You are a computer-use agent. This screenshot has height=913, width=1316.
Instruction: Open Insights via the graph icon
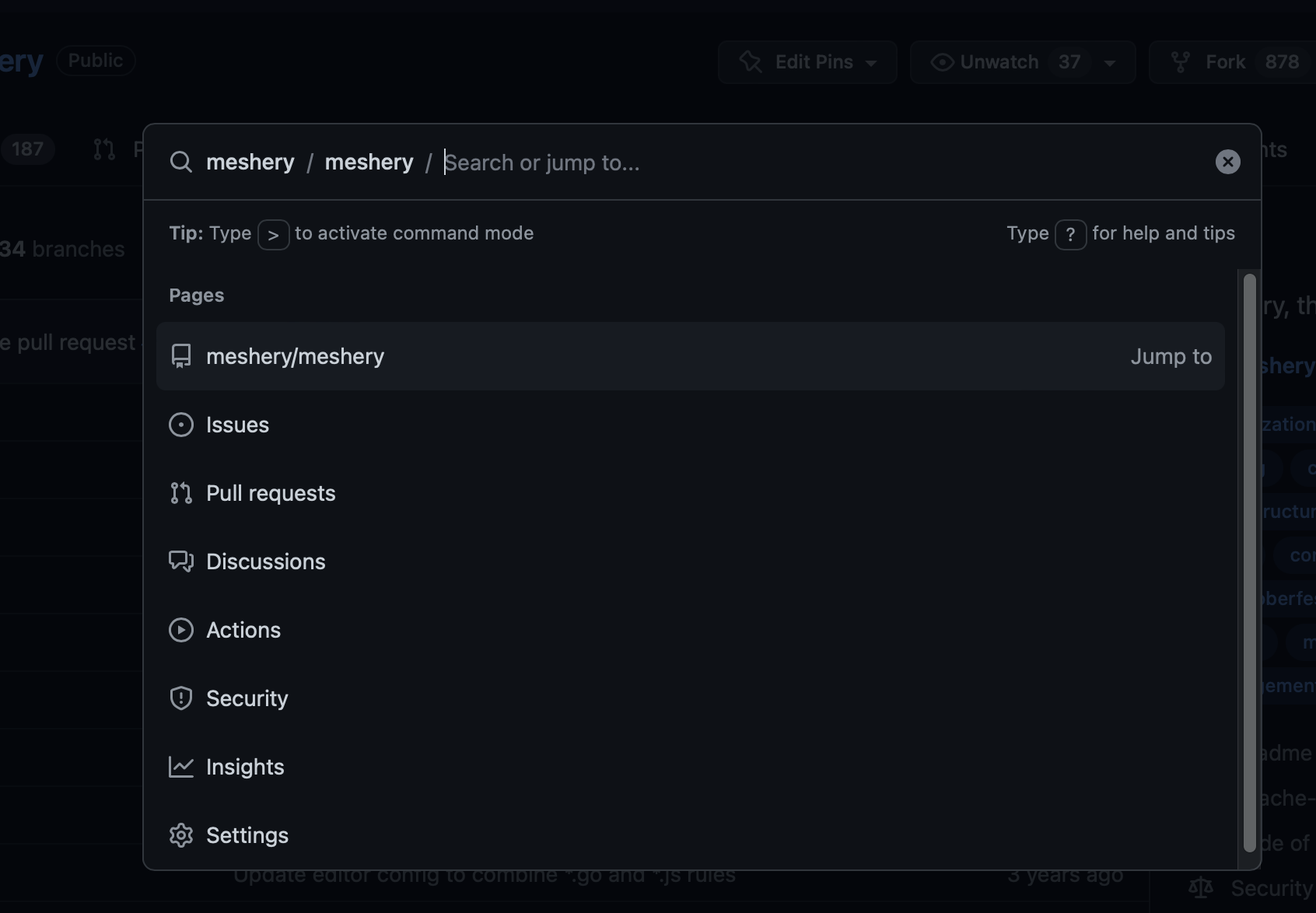coord(180,767)
